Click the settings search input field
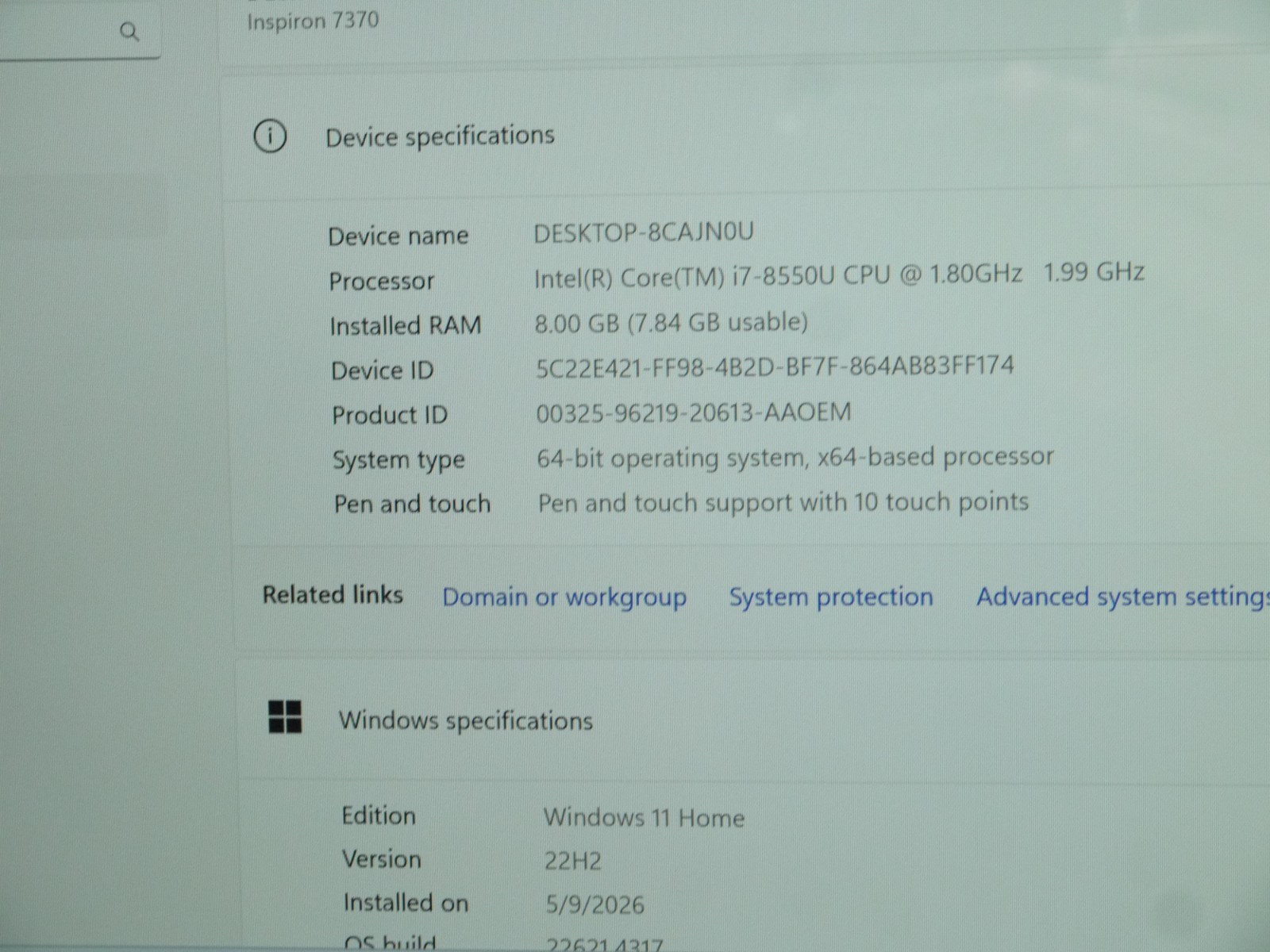This screenshot has width=1270, height=952. [x=79, y=32]
